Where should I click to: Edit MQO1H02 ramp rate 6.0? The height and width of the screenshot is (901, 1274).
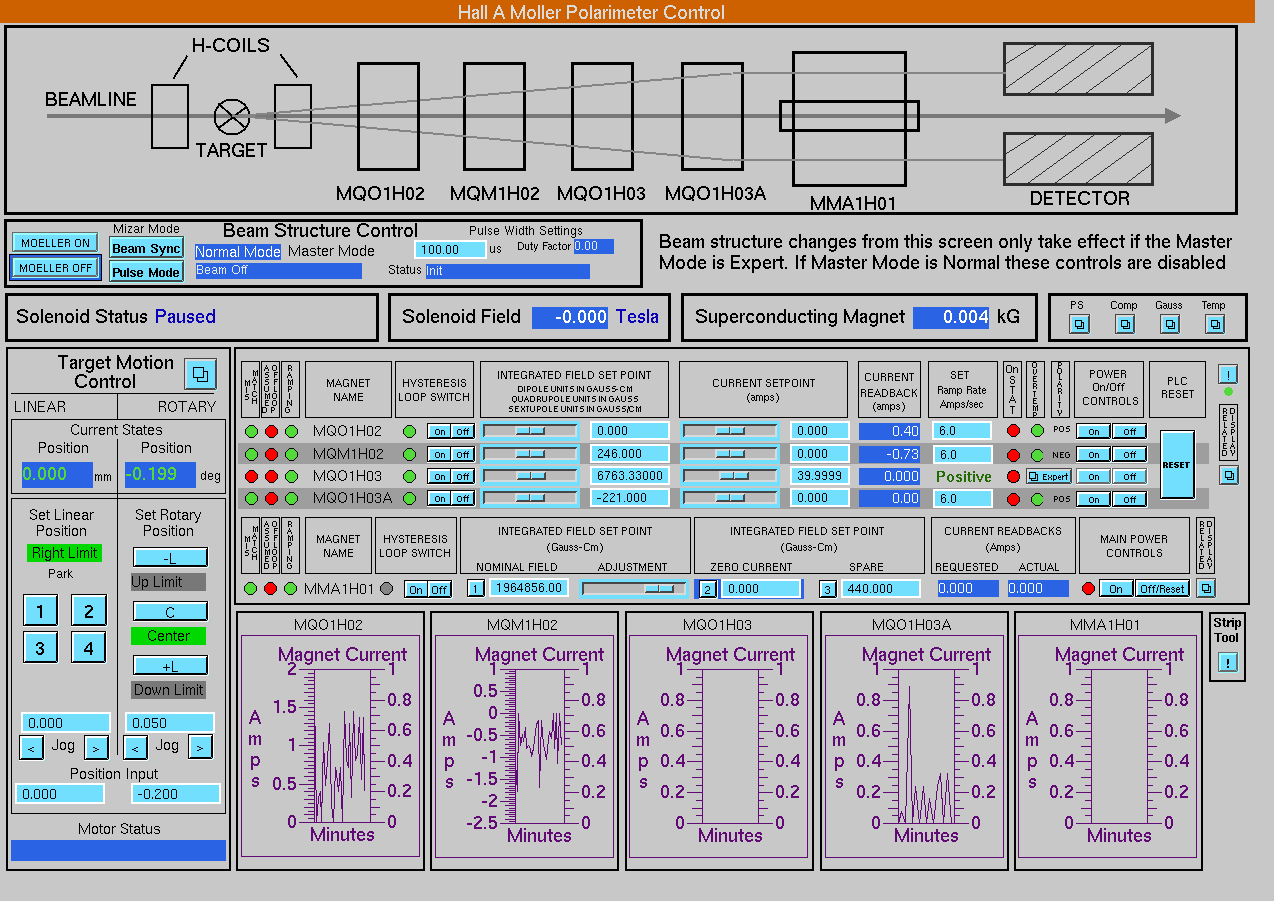pos(962,432)
